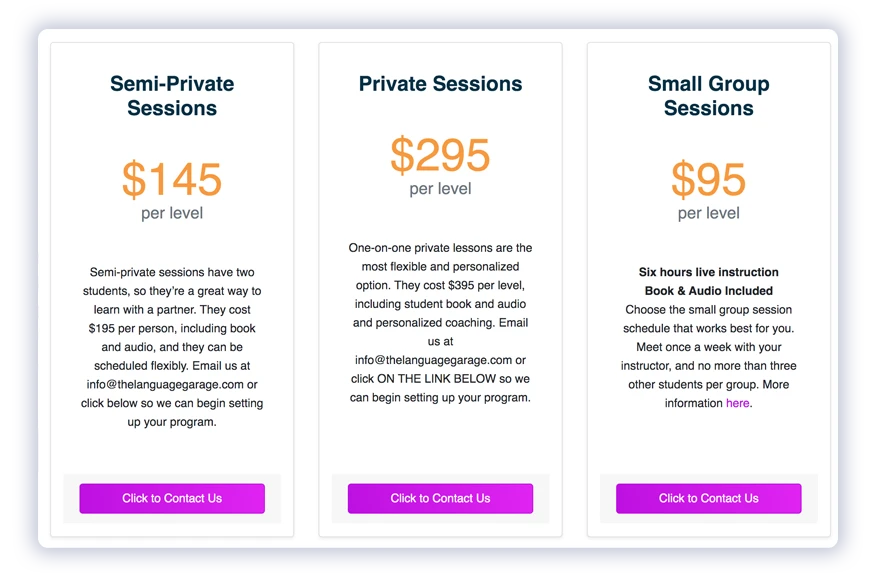876x577 pixels.
Task: Select the Semi-Private Sessions heading
Action: pyautogui.click(x=172, y=96)
